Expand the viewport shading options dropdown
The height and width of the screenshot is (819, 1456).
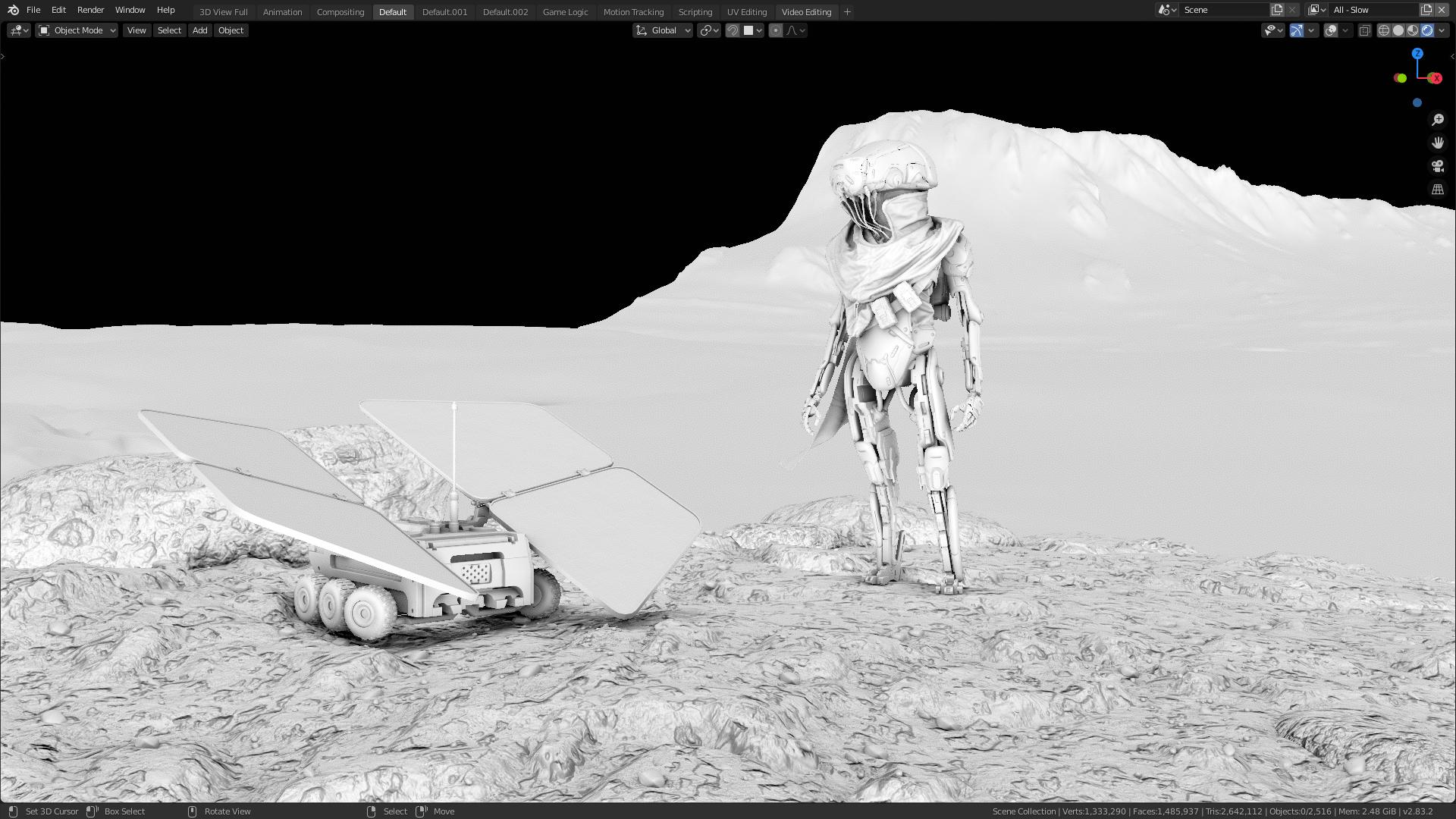coord(1442,30)
